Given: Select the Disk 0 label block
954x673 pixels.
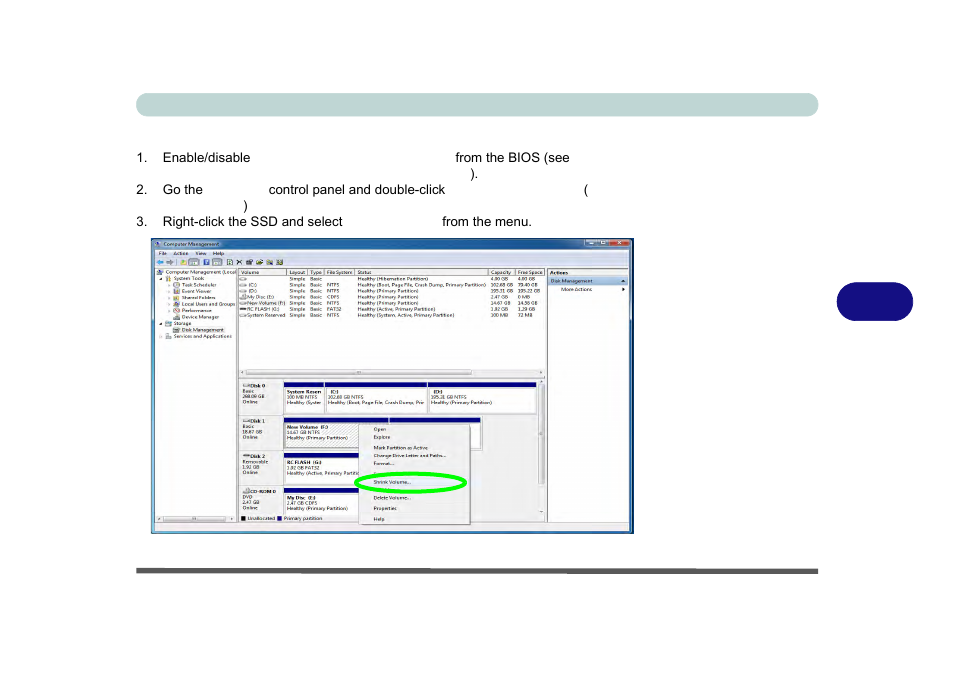Looking at the screenshot, I should (261, 397).
